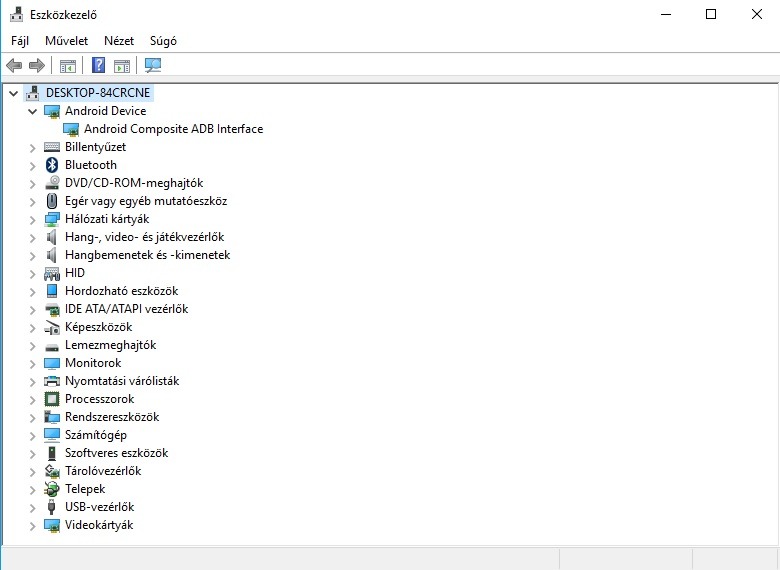780x570 pixels.
Task: Click the Képeszközök camera icon
Action: (52, 327)
